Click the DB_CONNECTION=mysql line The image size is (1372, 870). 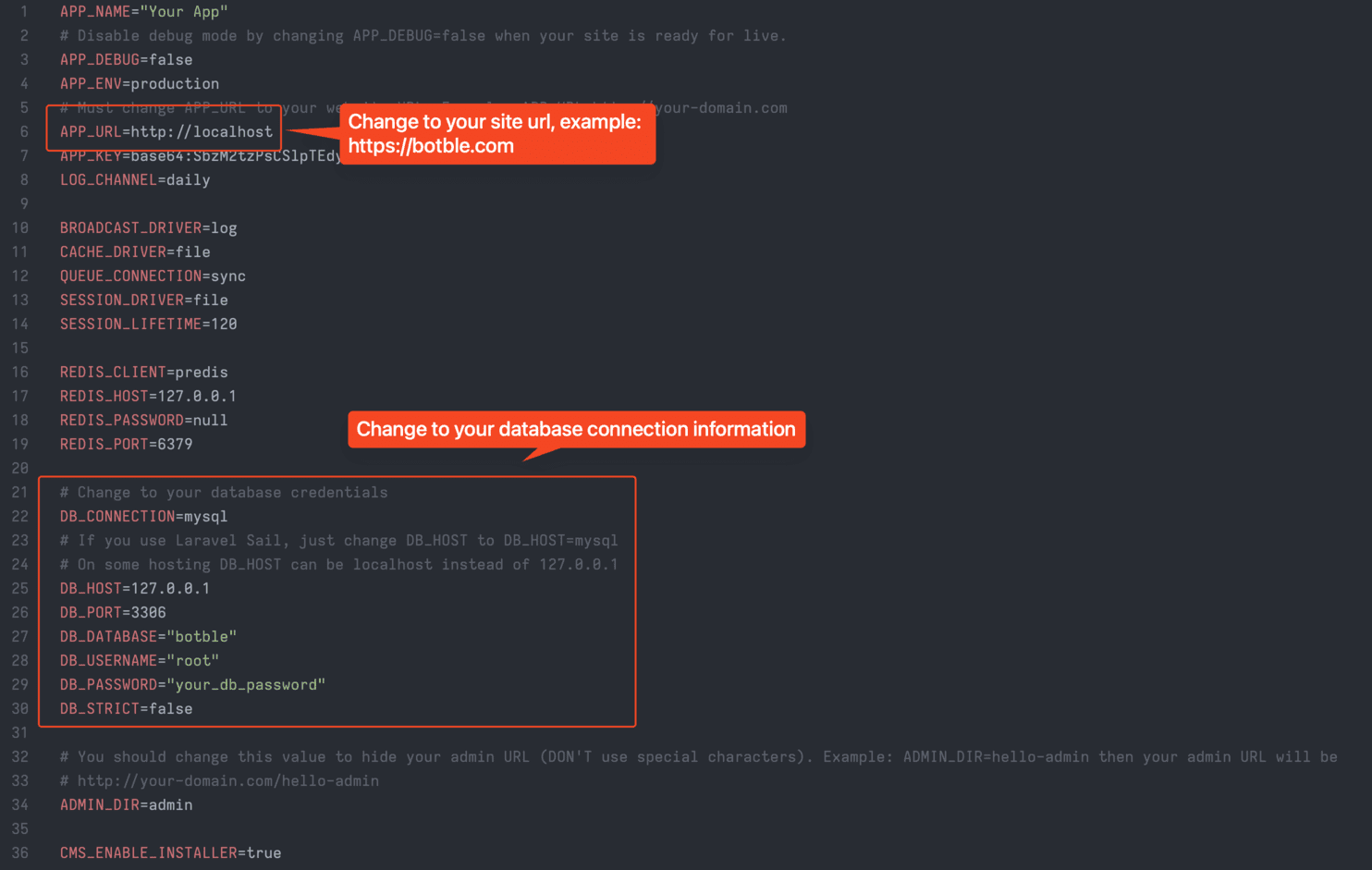(143, 517)
